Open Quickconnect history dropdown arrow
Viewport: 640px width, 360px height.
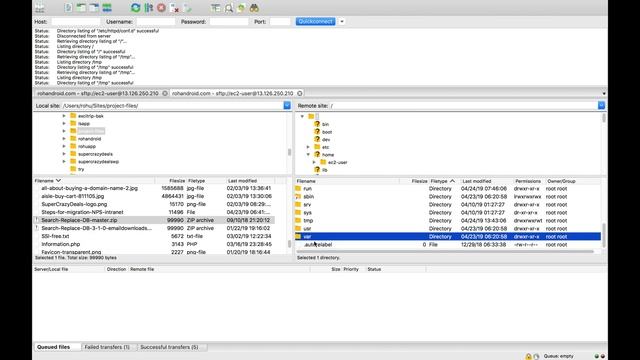click(342, 21)
